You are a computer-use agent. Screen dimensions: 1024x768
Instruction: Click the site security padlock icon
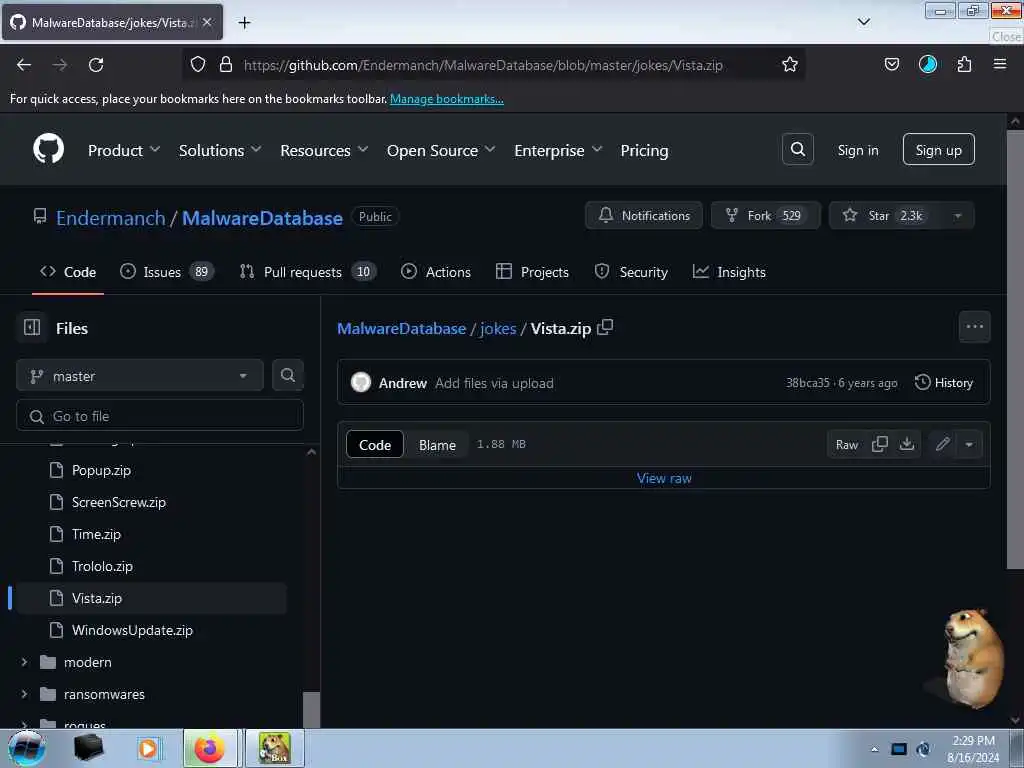[x=226, y=65]
